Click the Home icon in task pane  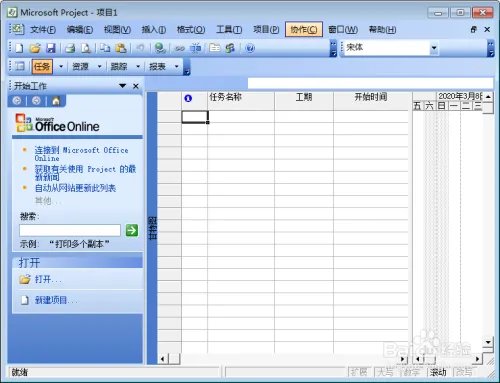[56, 100]
